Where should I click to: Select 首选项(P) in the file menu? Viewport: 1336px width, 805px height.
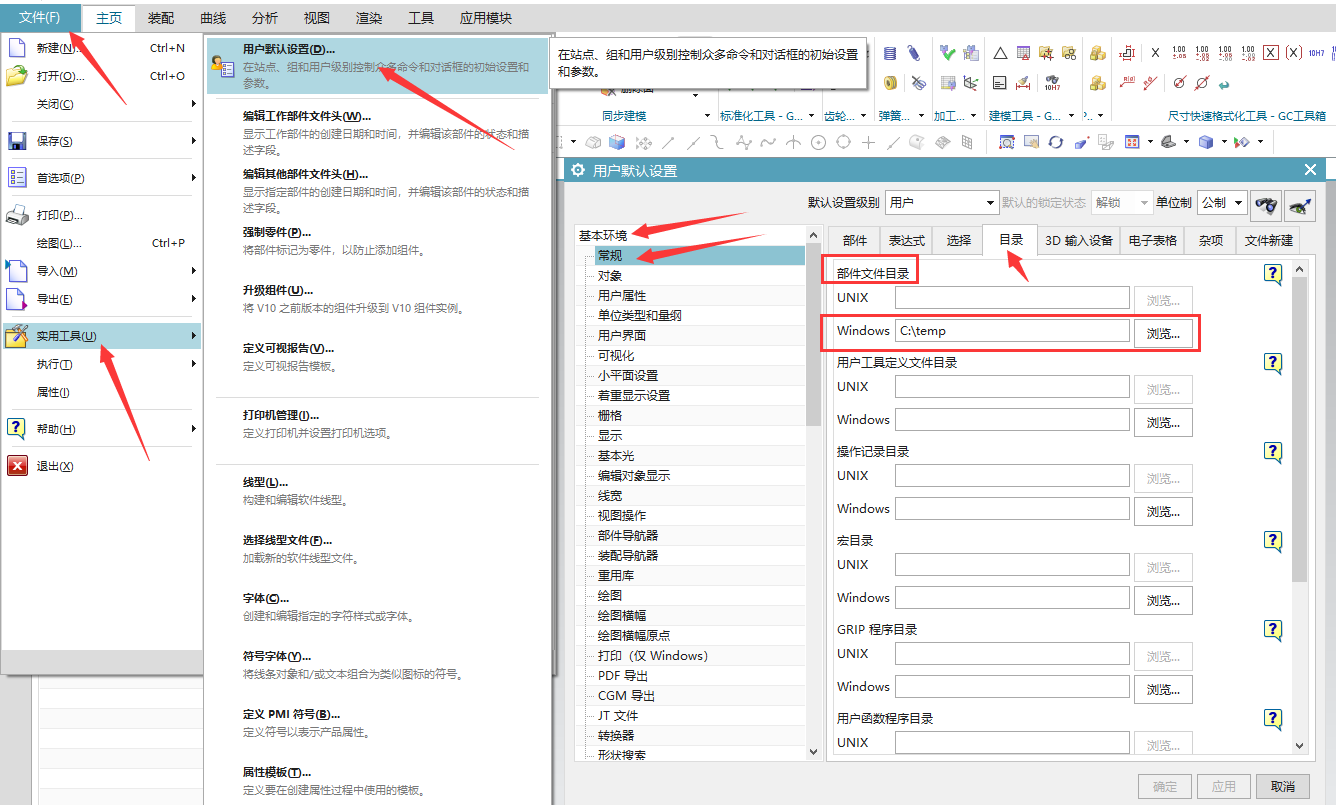tap(60, 178)
